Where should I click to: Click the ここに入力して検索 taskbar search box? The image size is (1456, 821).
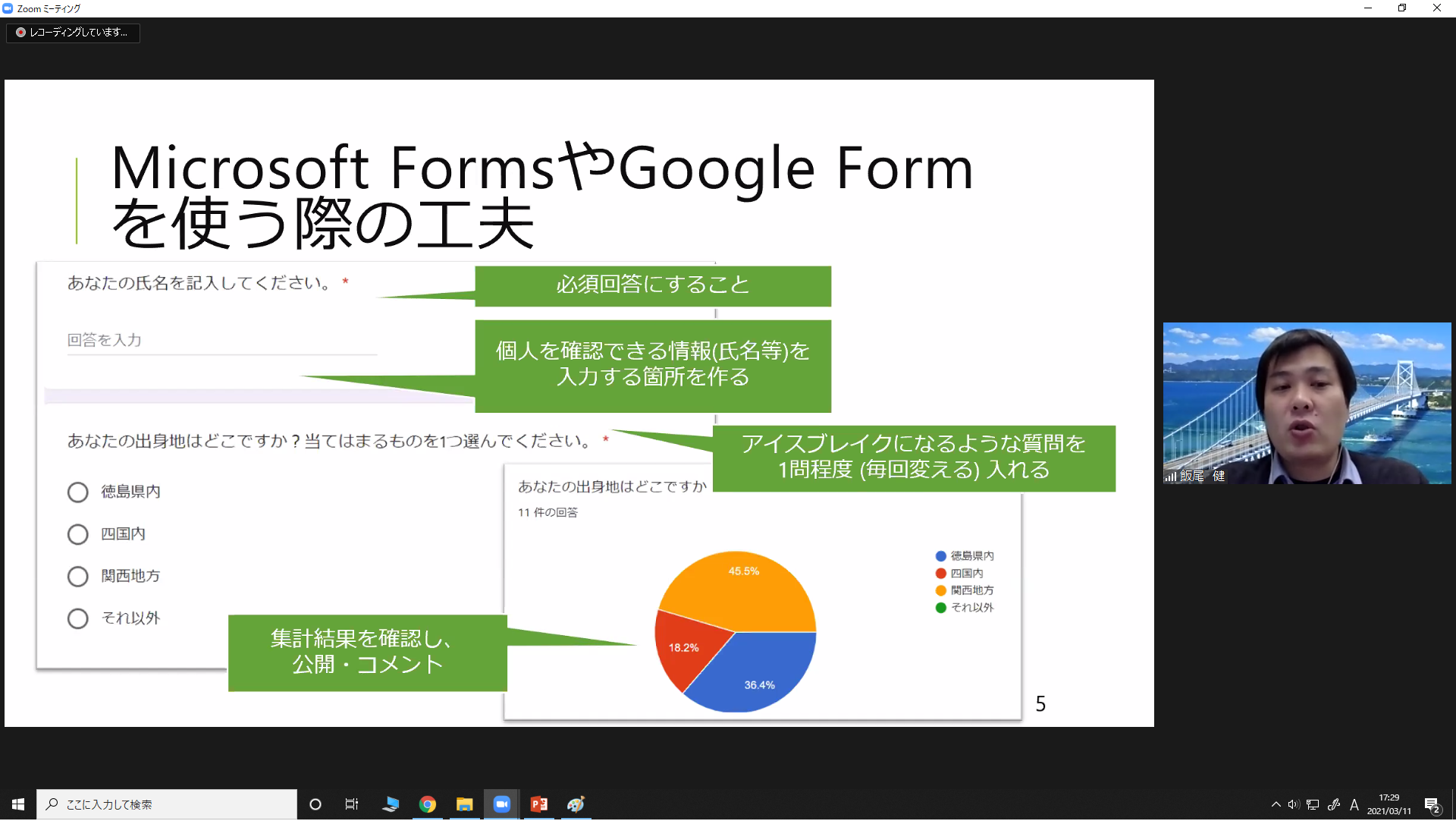(x=167, y=805)
